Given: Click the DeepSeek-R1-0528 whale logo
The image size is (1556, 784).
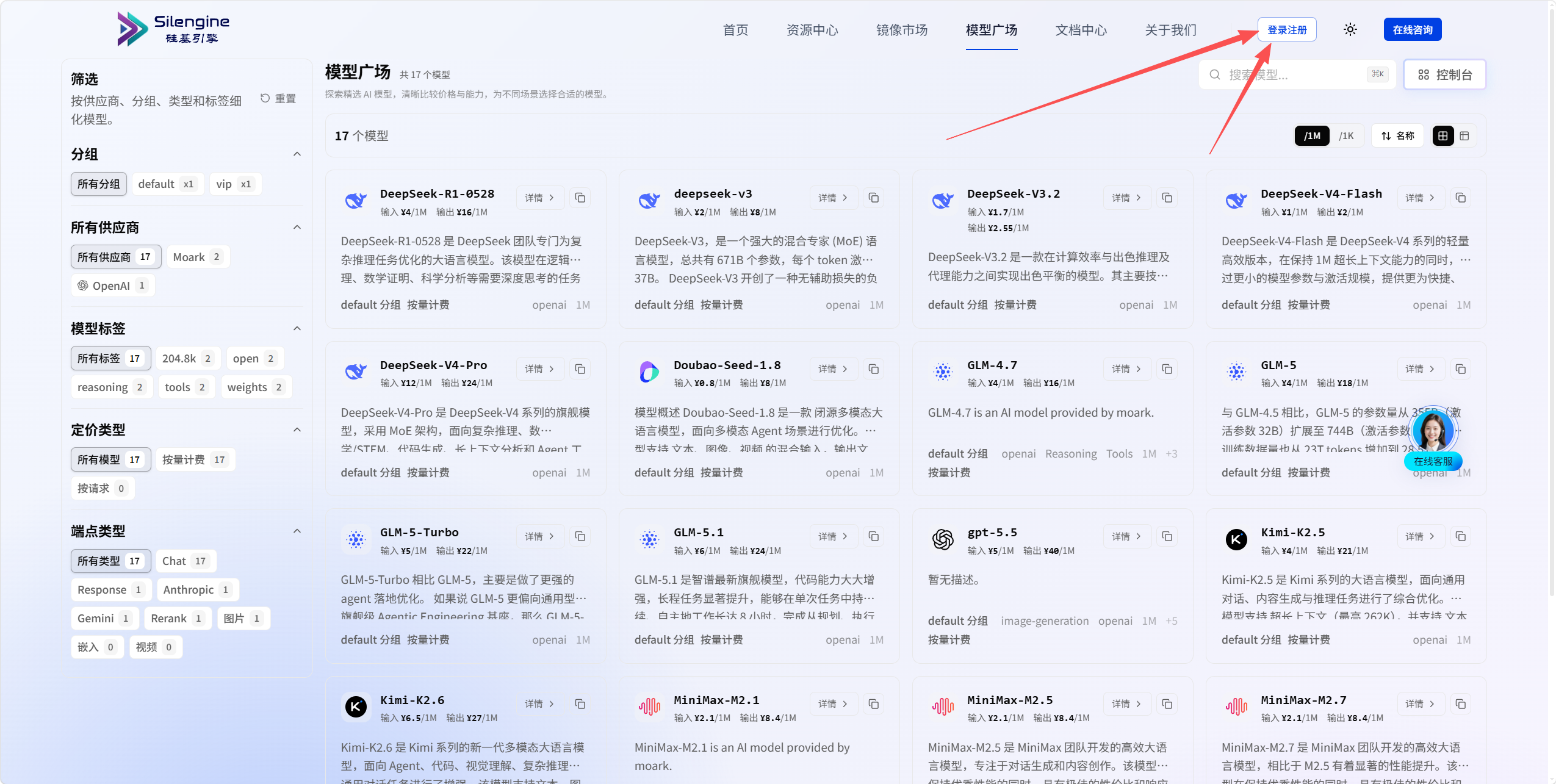Looking at the screenshot, I should click(x=356, y=200).
